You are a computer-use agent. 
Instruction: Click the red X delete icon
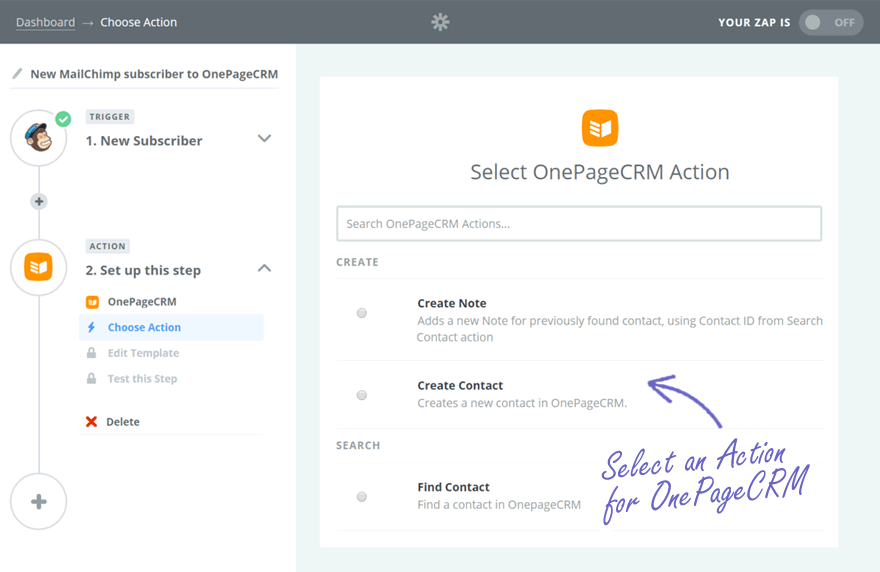click(91, 422)
